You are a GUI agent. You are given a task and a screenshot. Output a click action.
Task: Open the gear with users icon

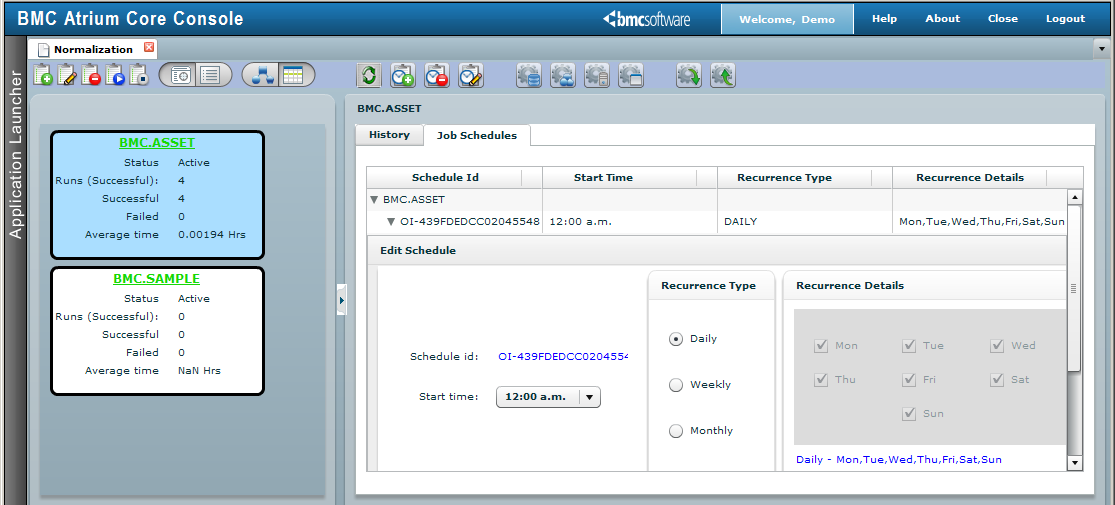tap(562, 75)
